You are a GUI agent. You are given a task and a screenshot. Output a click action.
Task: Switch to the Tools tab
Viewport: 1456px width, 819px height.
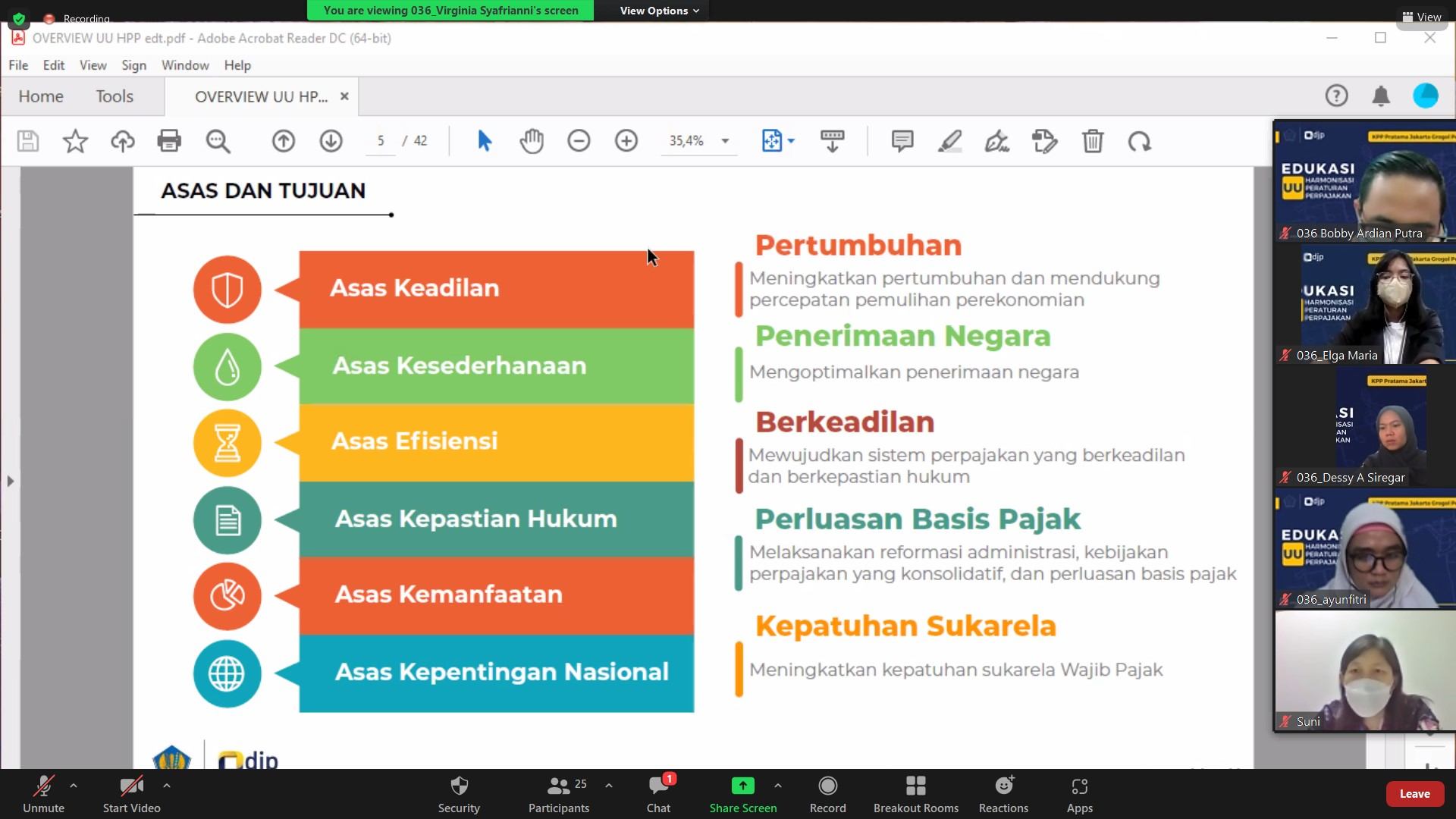[115, 96]
